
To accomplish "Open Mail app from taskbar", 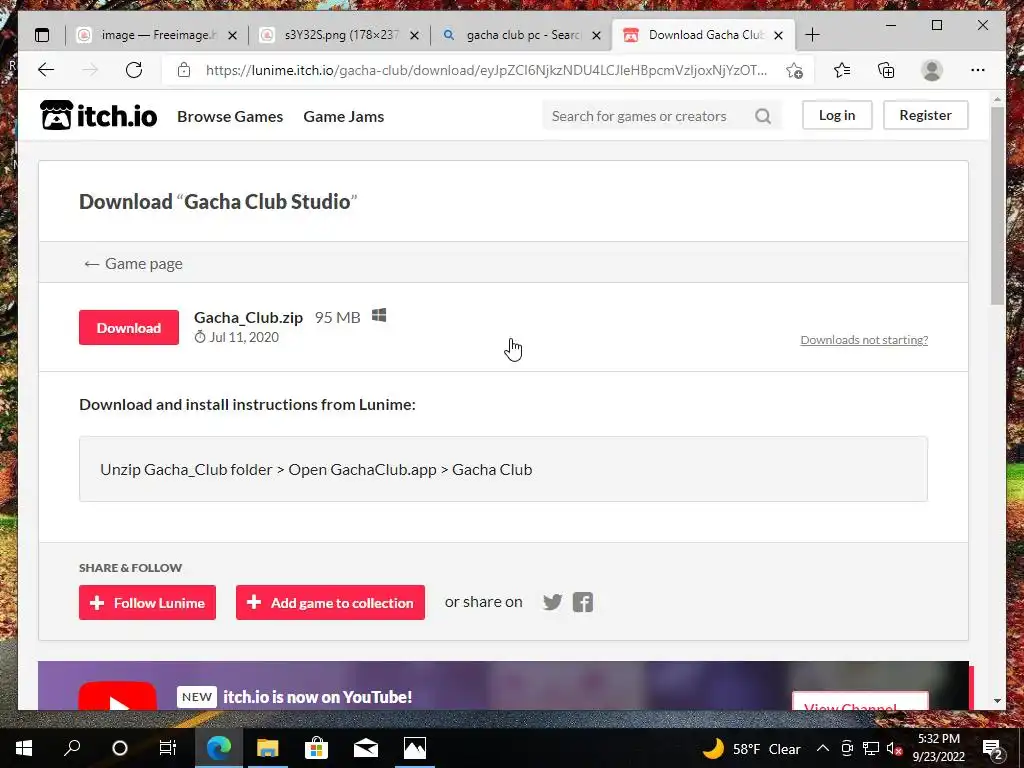I will pos(366,748).
